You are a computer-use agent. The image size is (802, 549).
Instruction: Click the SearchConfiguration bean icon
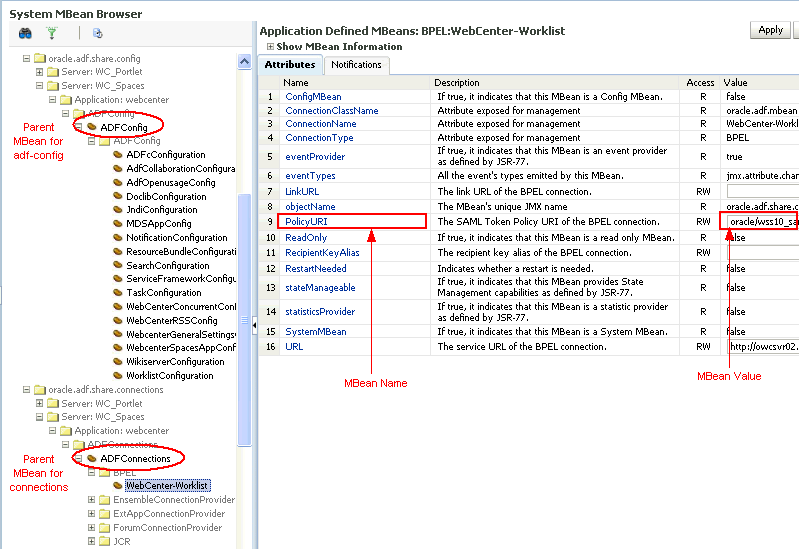click(118, 265)
